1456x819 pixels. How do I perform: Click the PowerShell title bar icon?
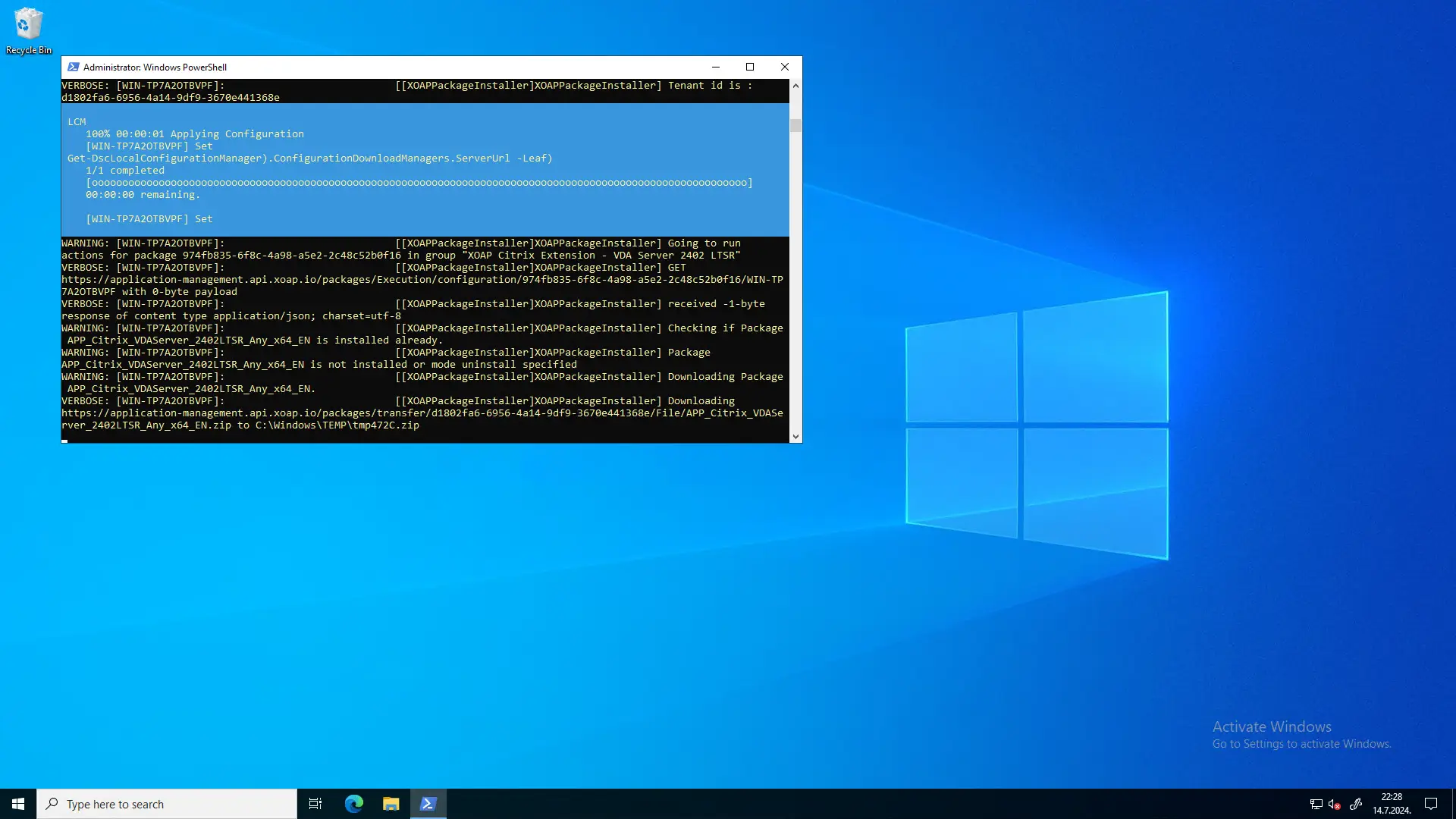74,67
